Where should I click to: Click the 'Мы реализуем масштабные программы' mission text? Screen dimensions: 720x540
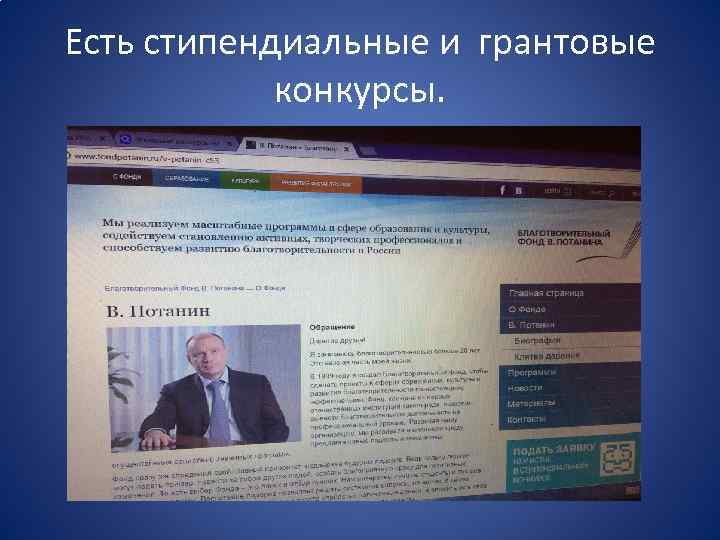295,238
